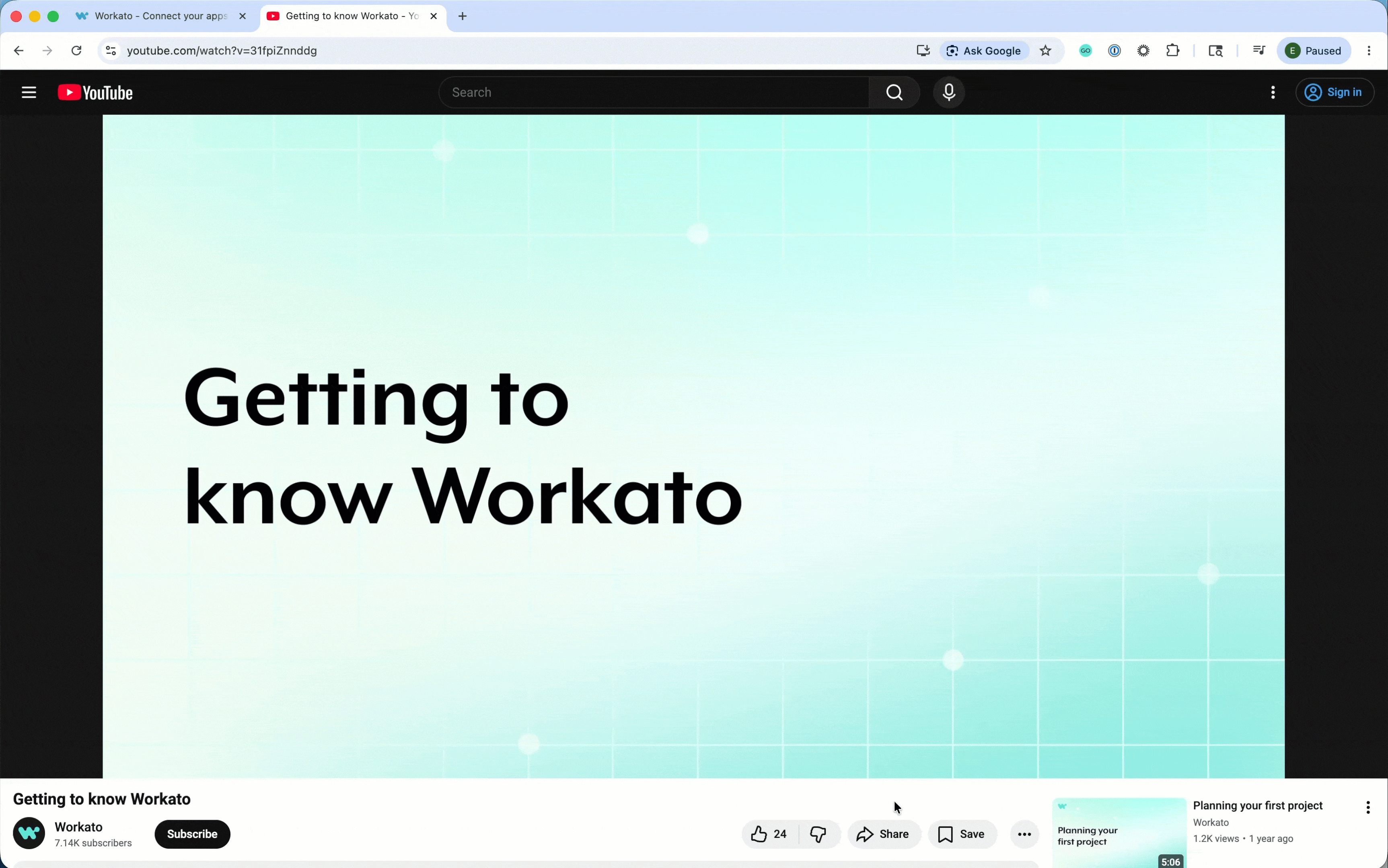This screenshot has height=868, width=1388.
Task: Open Chrome three-dot menu
Action: [1369, 51]
